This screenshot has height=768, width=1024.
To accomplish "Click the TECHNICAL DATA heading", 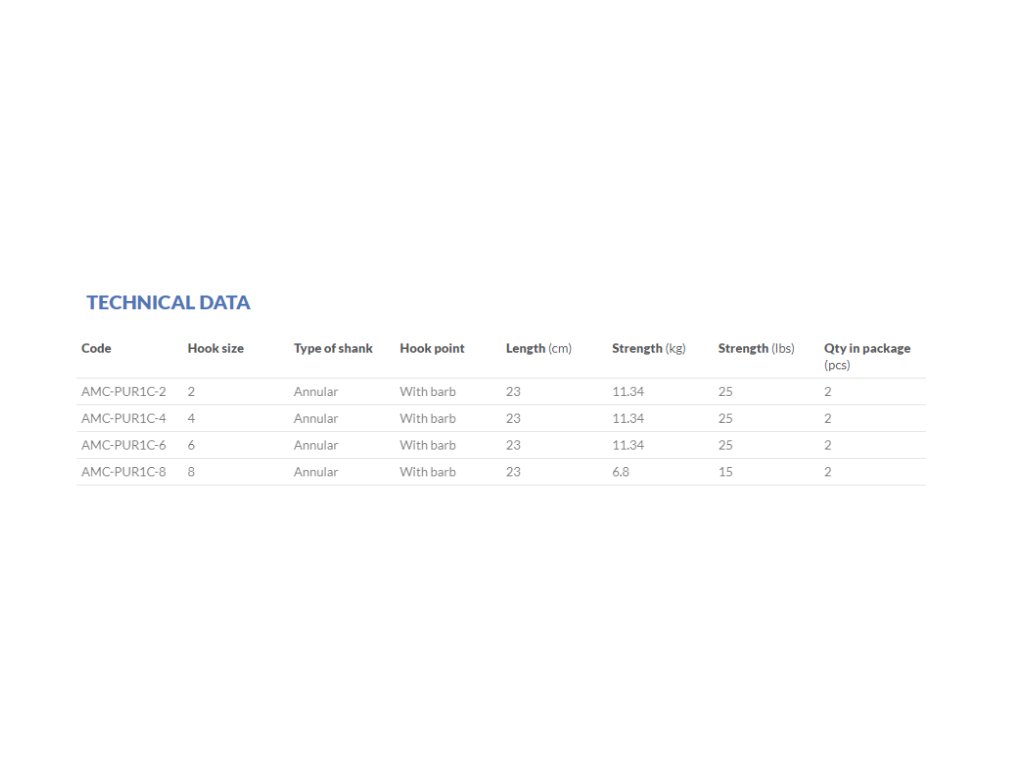I will (x=168, y=302).
